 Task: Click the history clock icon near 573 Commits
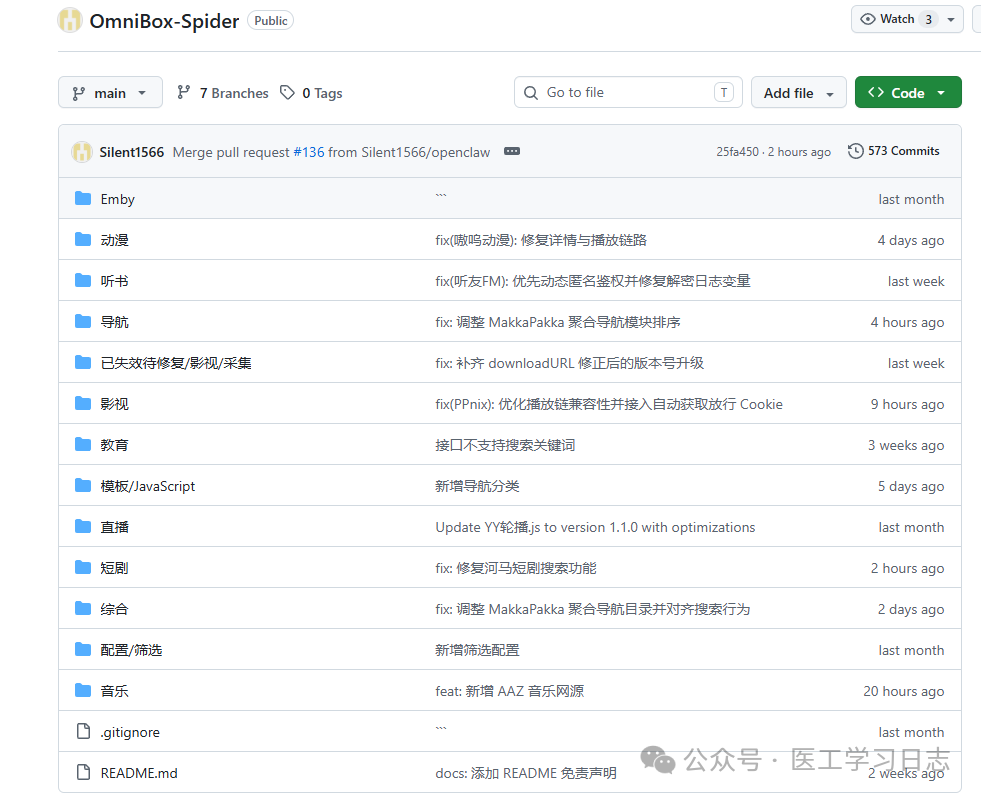855,150
